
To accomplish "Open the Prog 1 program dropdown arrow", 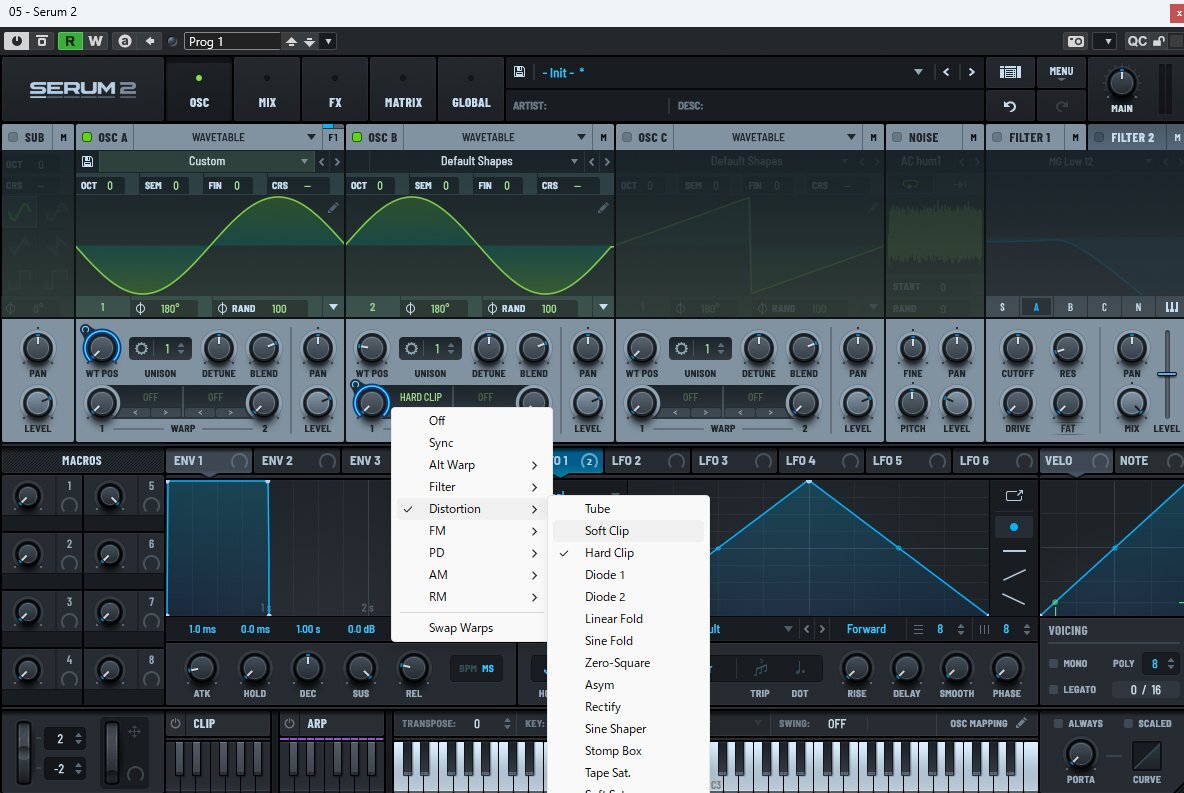I will coord(328,42).
